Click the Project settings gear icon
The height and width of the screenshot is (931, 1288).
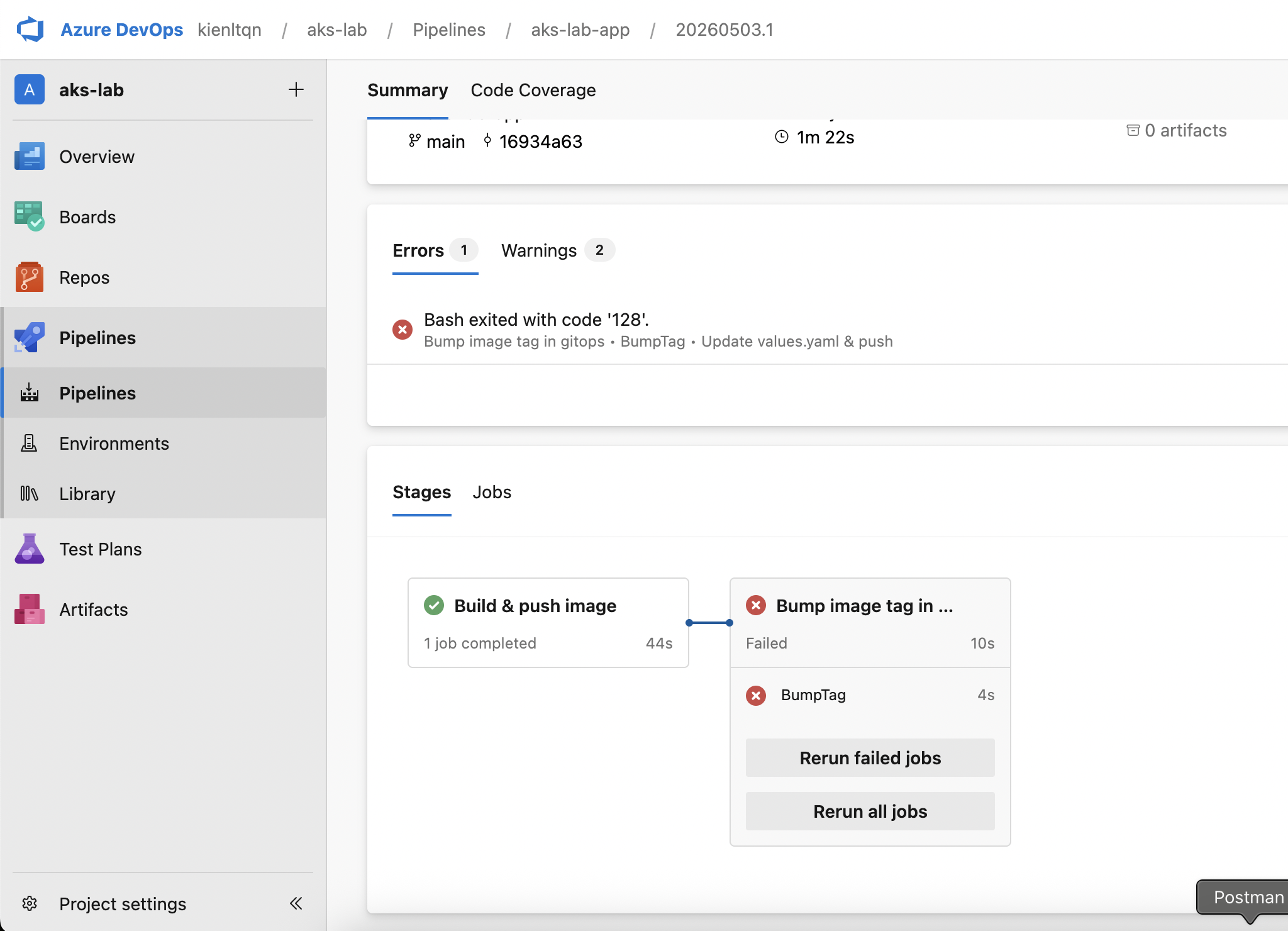pos(30,904)
